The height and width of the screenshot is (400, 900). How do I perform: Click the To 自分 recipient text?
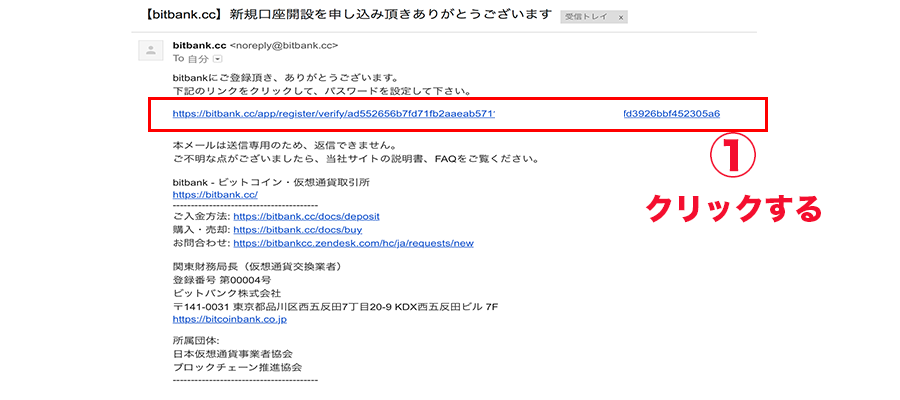click(x=191, y=59)
